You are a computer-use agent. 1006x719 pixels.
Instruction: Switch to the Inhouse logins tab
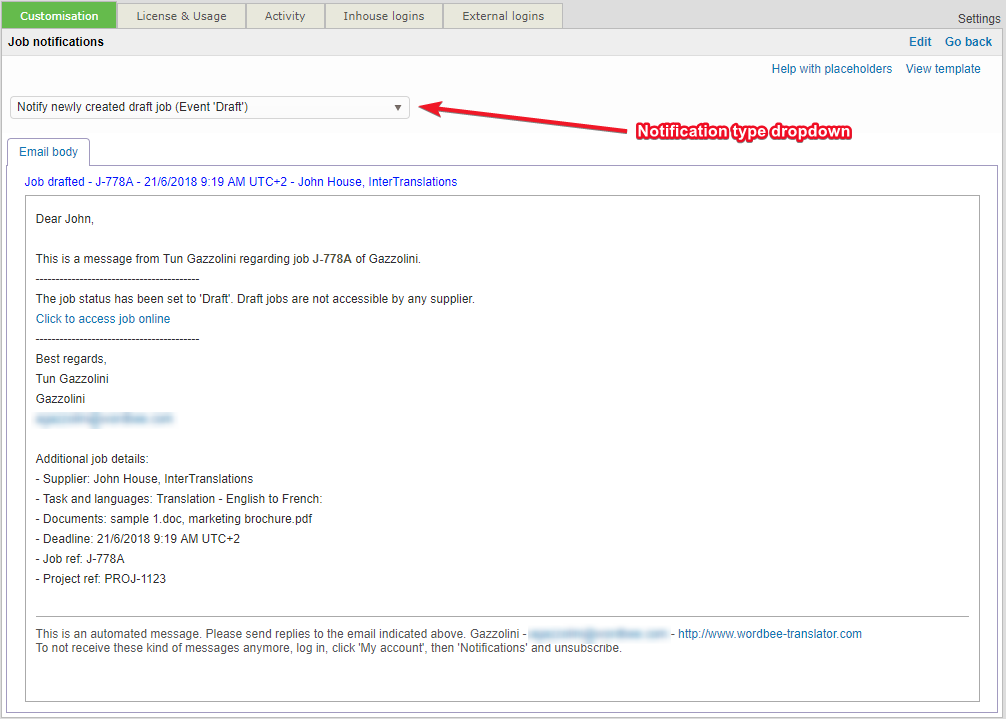click(383, 15)
